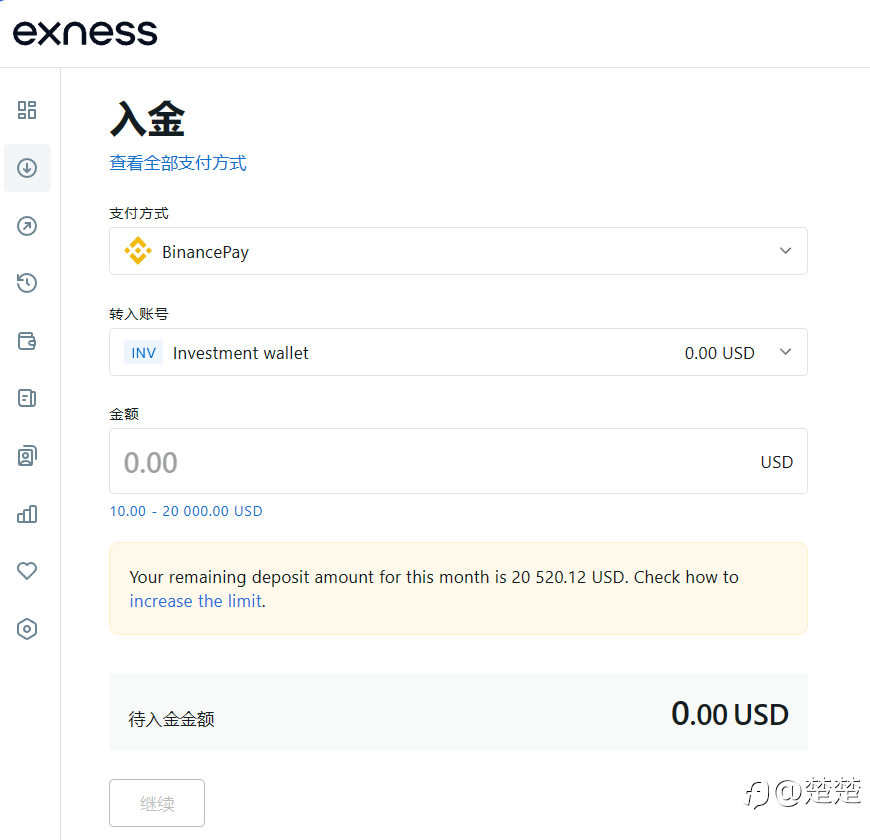The image size is (870, 840).
Task: Click the BinancePay logo icon
Action: 138,251
